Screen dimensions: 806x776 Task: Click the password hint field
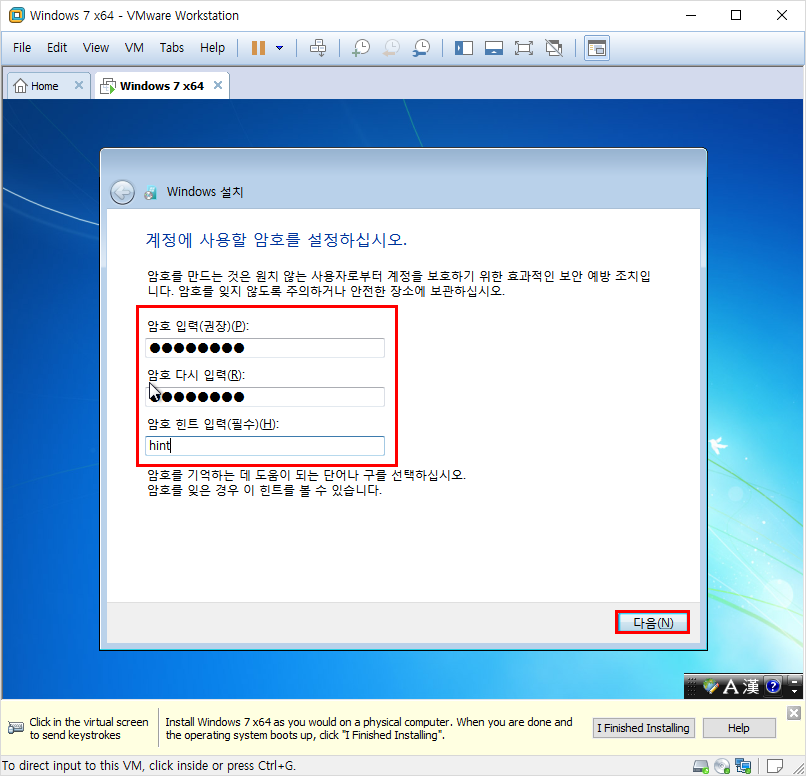[265, 446]
